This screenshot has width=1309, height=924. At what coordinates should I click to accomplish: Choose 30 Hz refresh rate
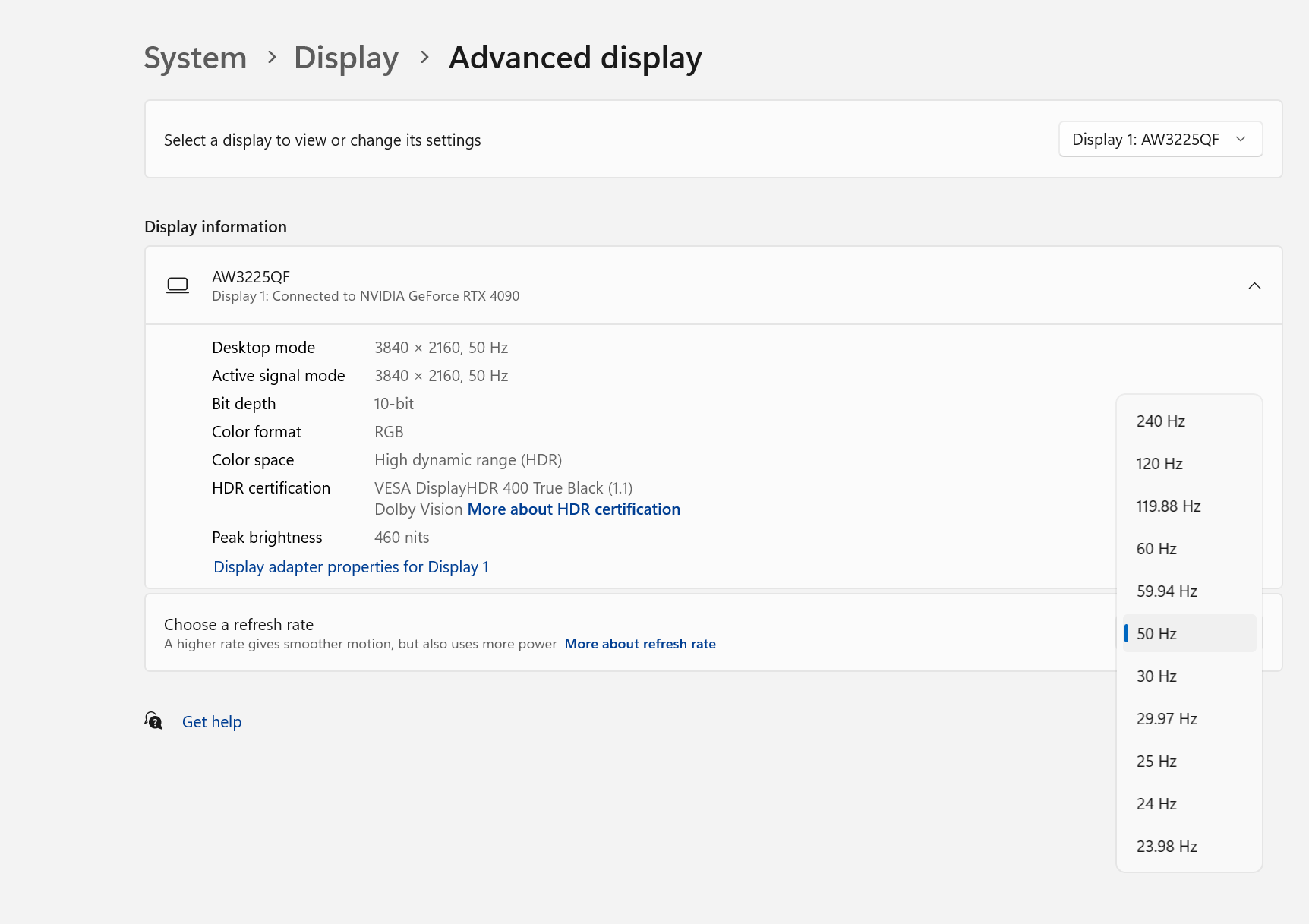click(1156, 676)
